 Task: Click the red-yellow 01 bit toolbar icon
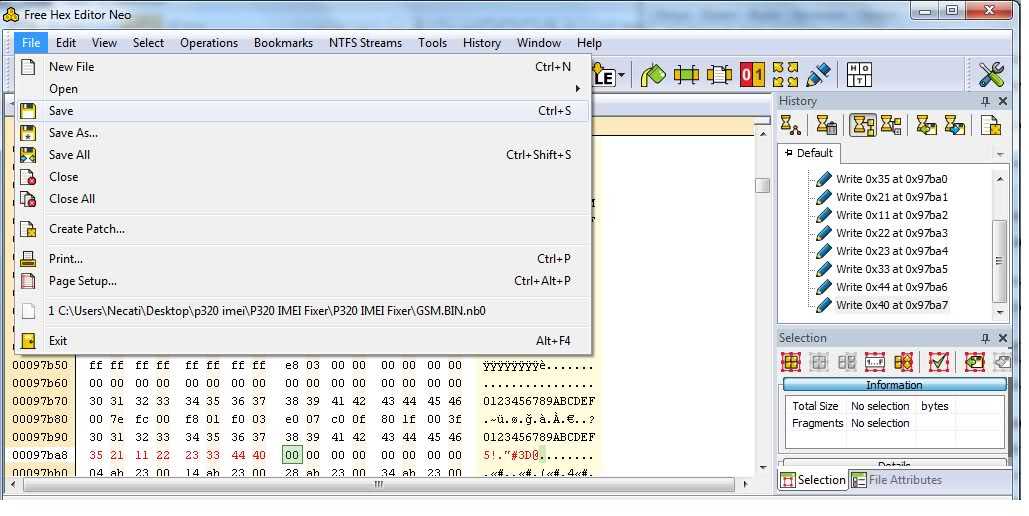click(752, 75)
